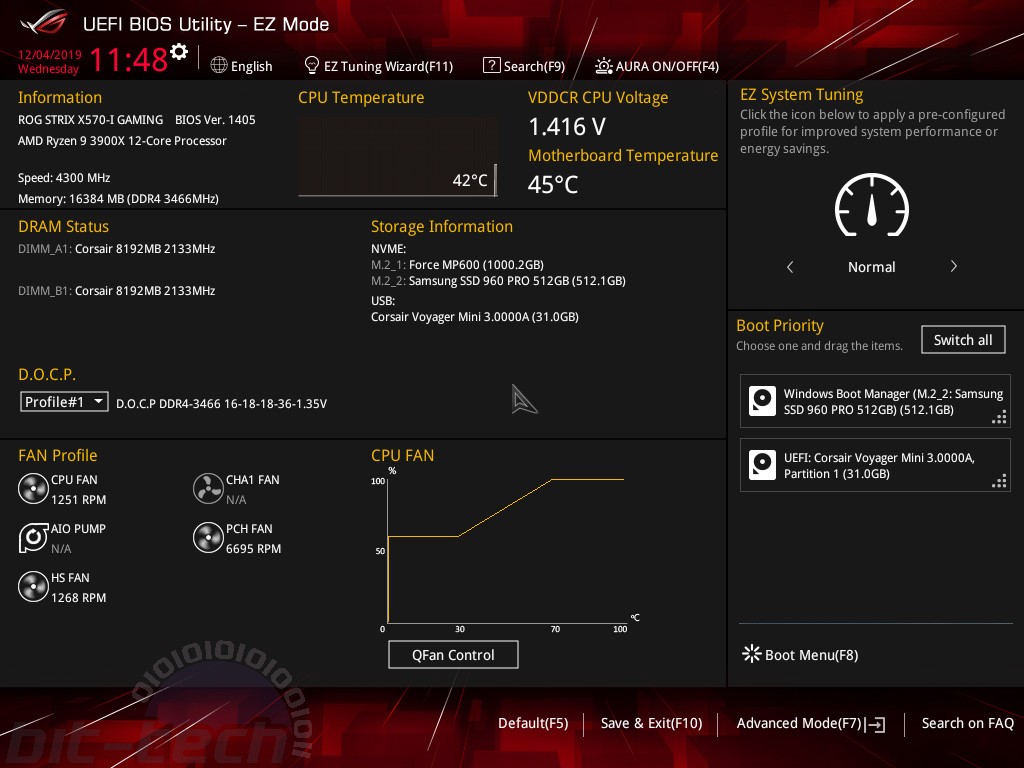
Task: Click D.O.C.P DDR4-3466 profile description
Action: coord(221,404)
